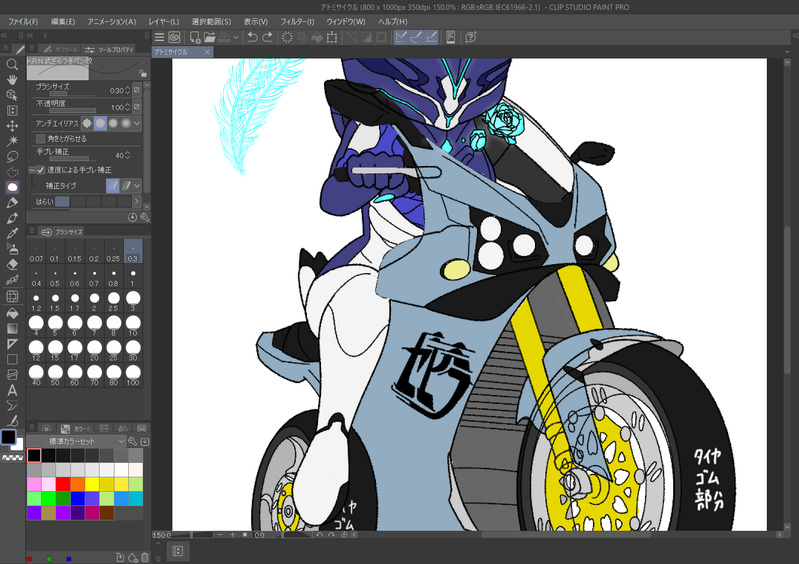
Task: Click the New canvas icon
Action: 195,37
